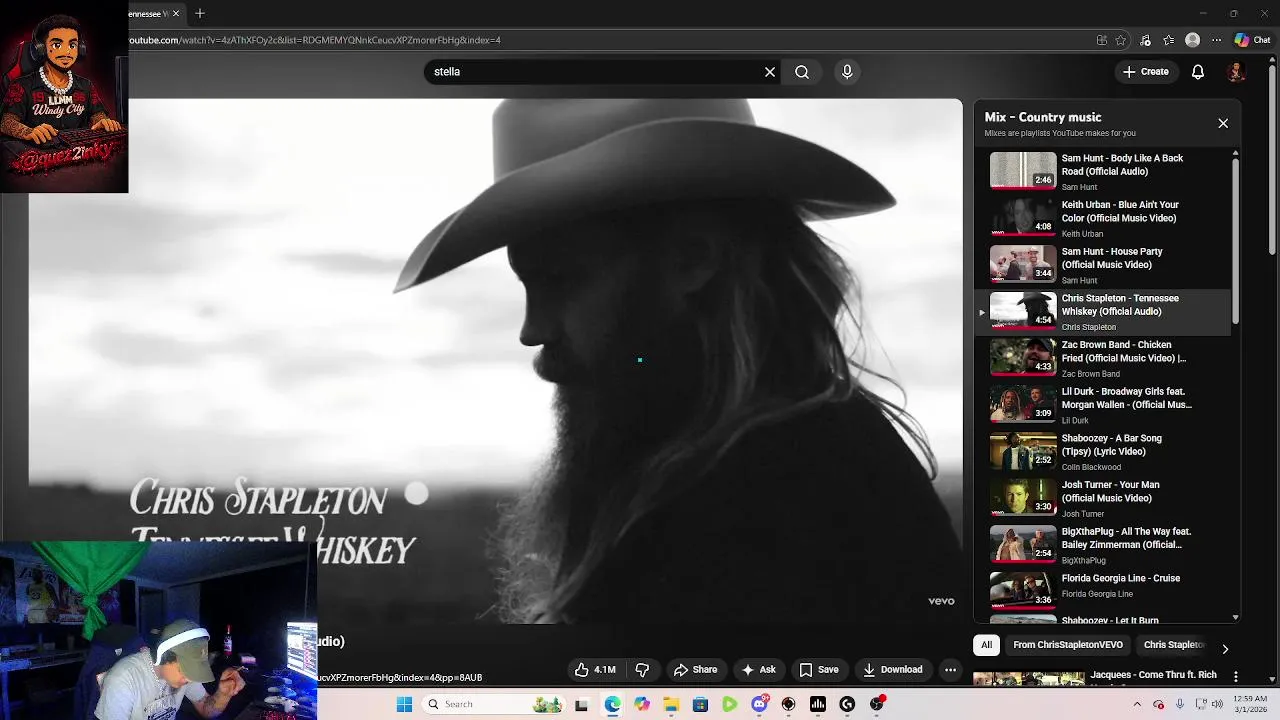Viewport: 1280px width, 720px height.
Task: Select the Chris Stapleton chip
Action: click(1173, 645)
